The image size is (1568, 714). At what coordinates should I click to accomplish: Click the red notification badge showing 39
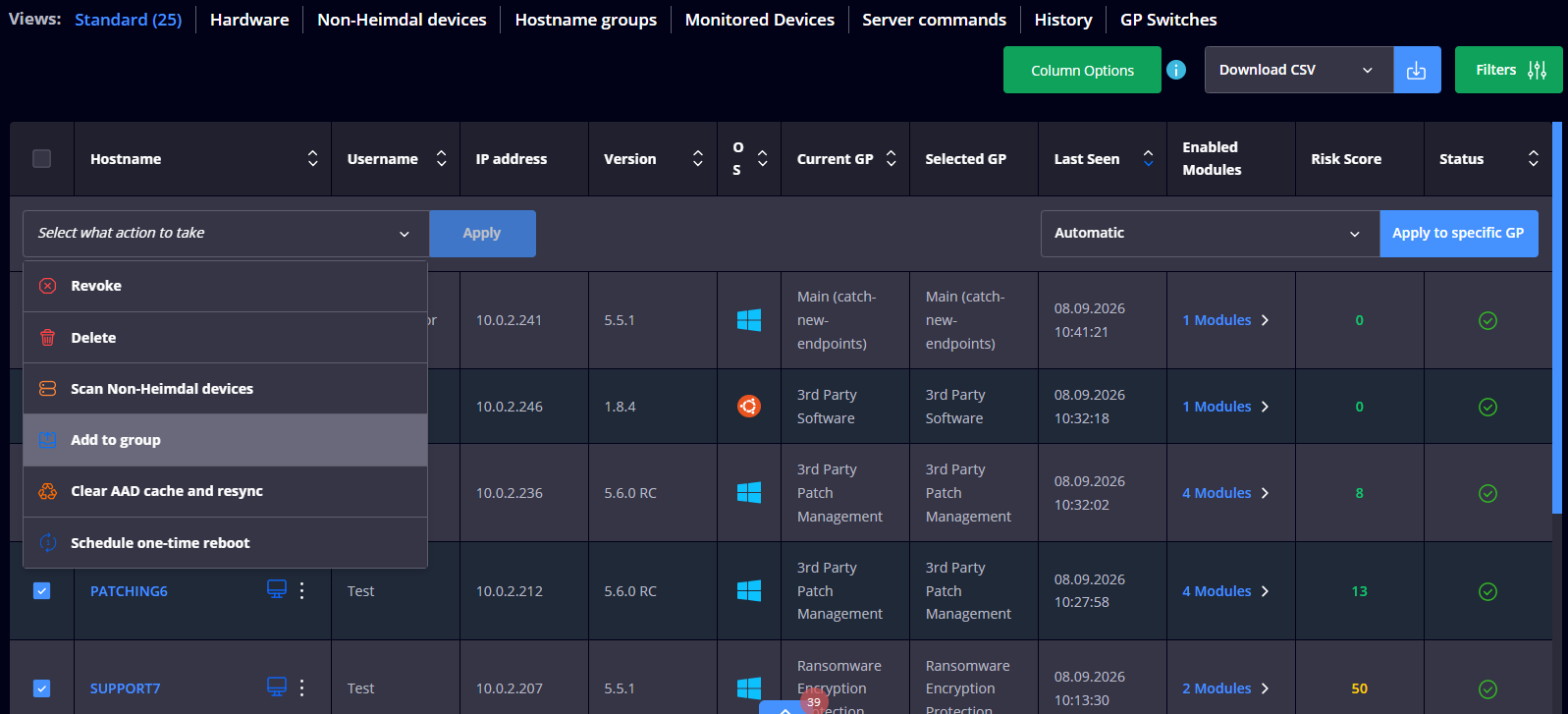click(814, 701)
